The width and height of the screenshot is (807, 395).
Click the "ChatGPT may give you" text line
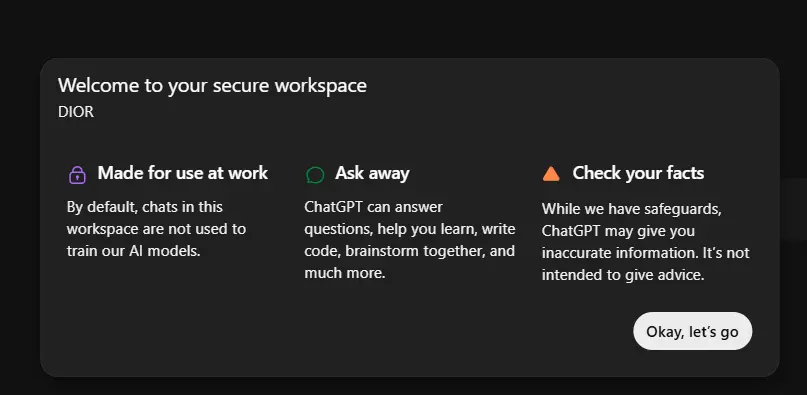[618, 231]
